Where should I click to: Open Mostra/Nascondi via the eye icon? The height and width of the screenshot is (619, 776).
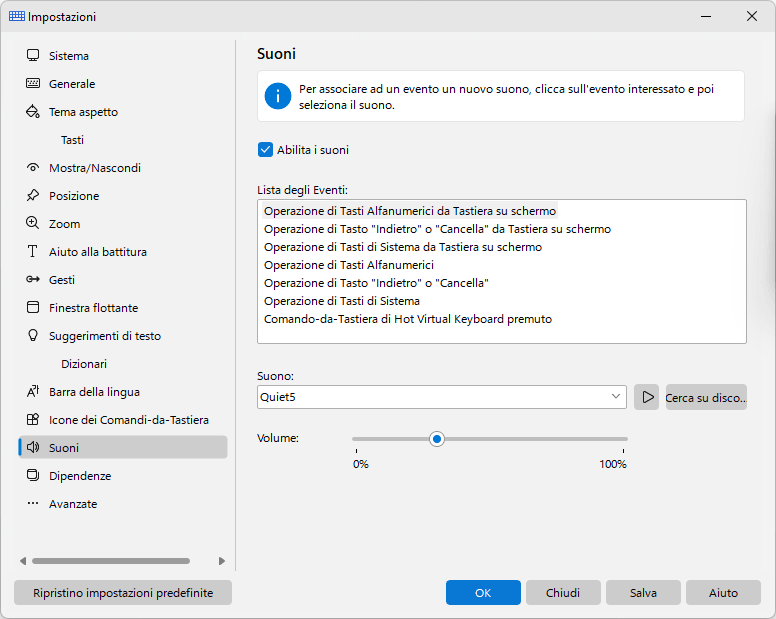pos(33,167)
